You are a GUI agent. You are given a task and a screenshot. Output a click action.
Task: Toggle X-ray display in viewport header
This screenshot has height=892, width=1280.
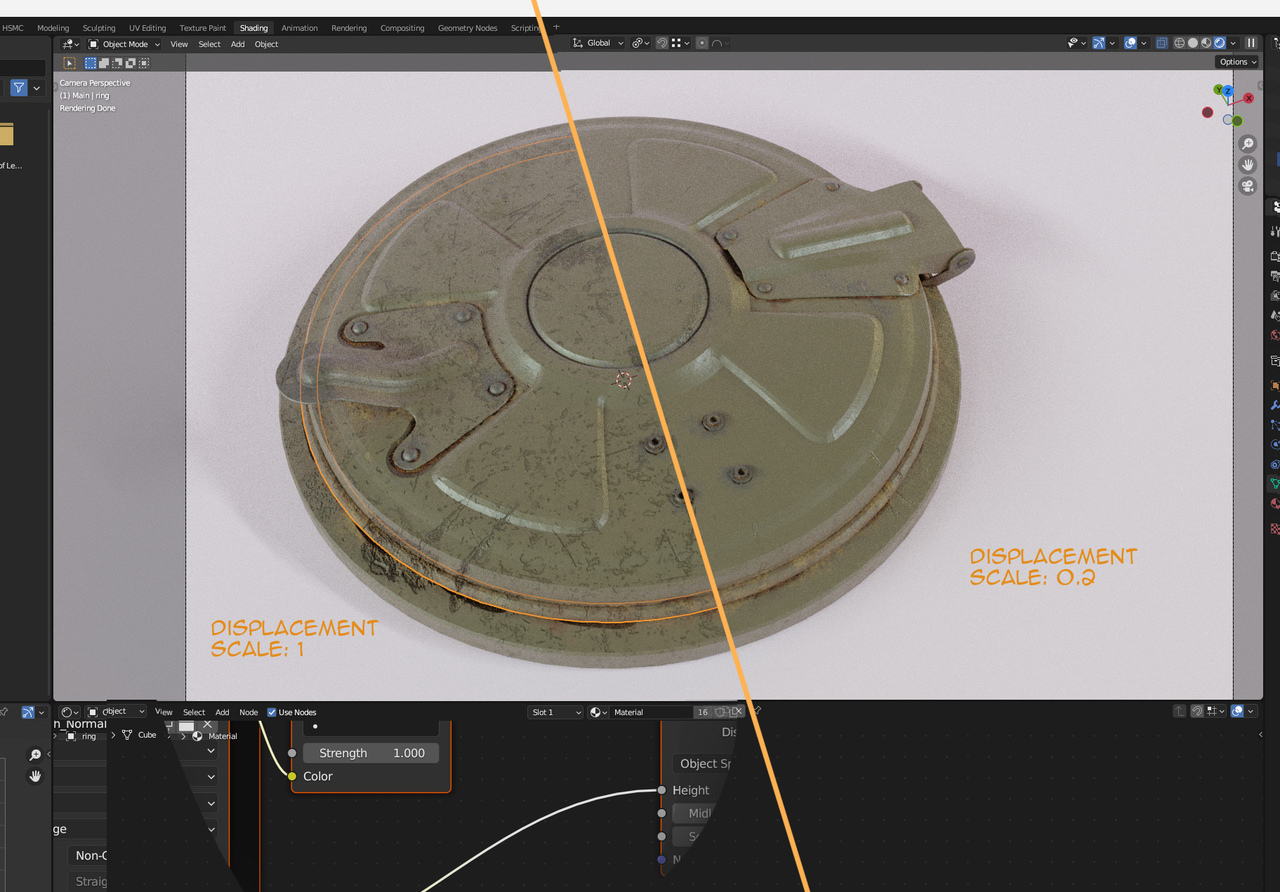[x=1161, y=43]
